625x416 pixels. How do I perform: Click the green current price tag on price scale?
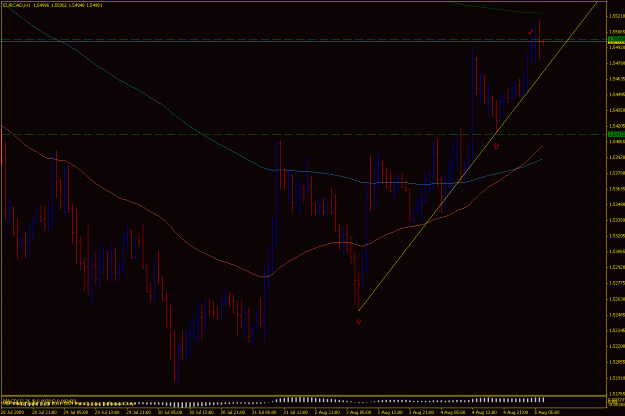(616, 39)
